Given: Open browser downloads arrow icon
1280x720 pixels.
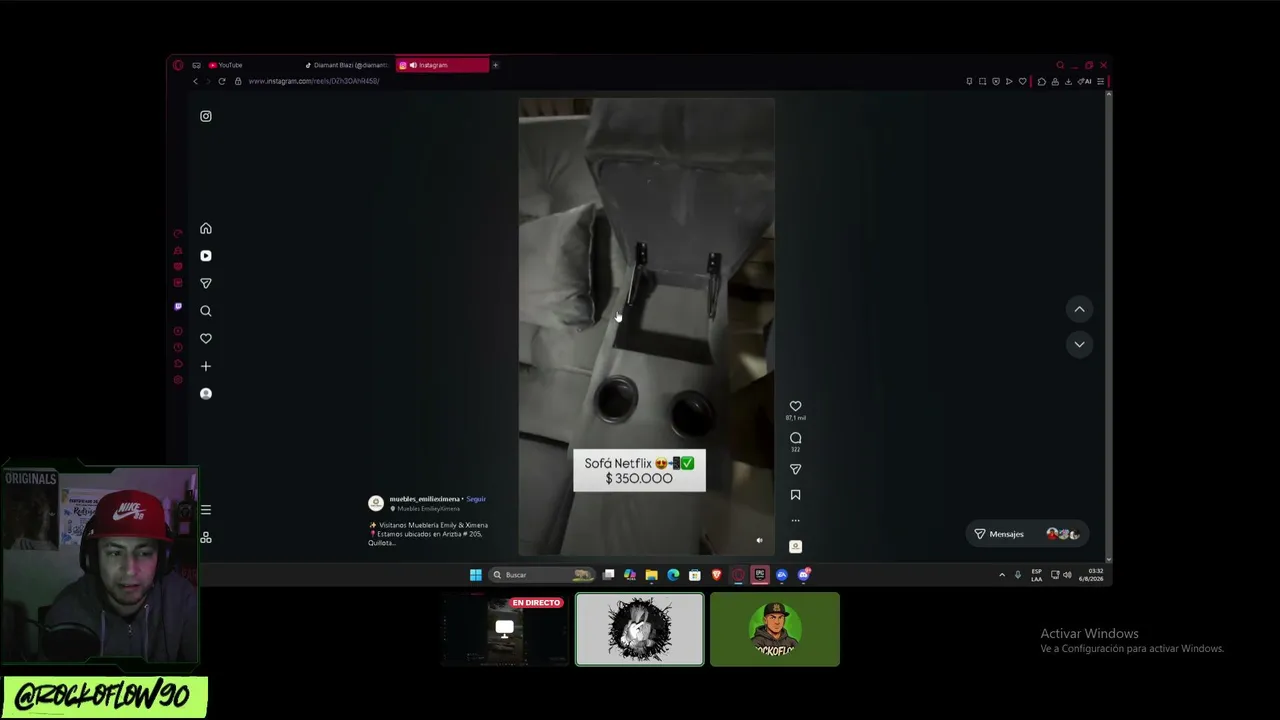Looking at the screenshot, I should tap(1068, 81).
